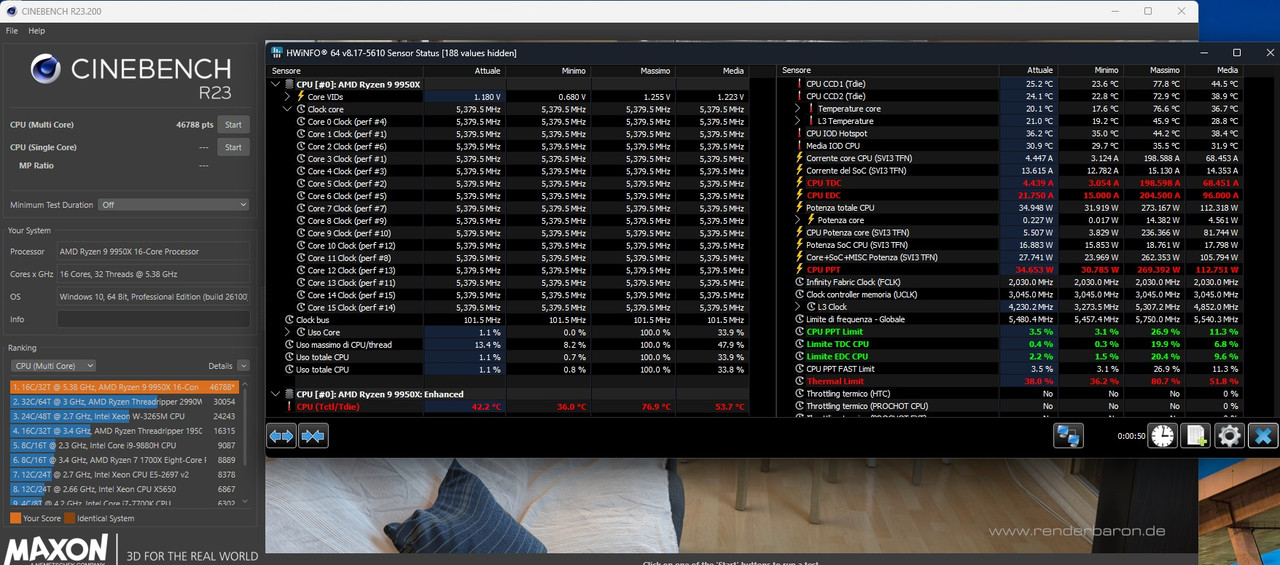
Task: Click the left Attuale column header
Action: tap(465, 71)
